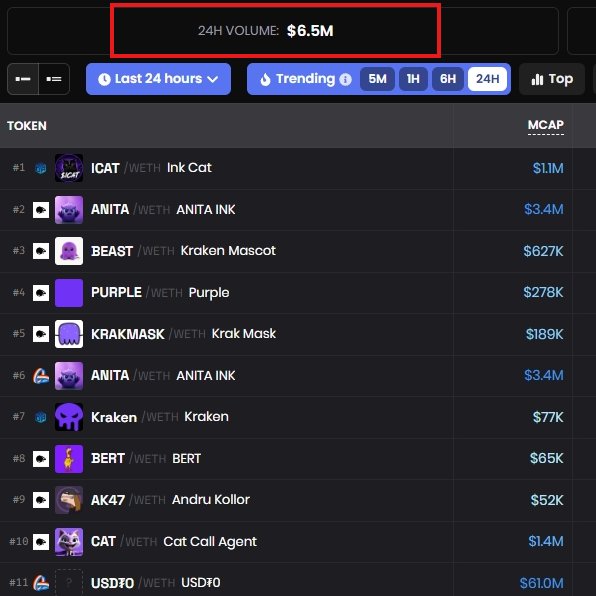Click the $1.1M market cap value
This screenshot has width=596, height=596.
tap(548, 168)
